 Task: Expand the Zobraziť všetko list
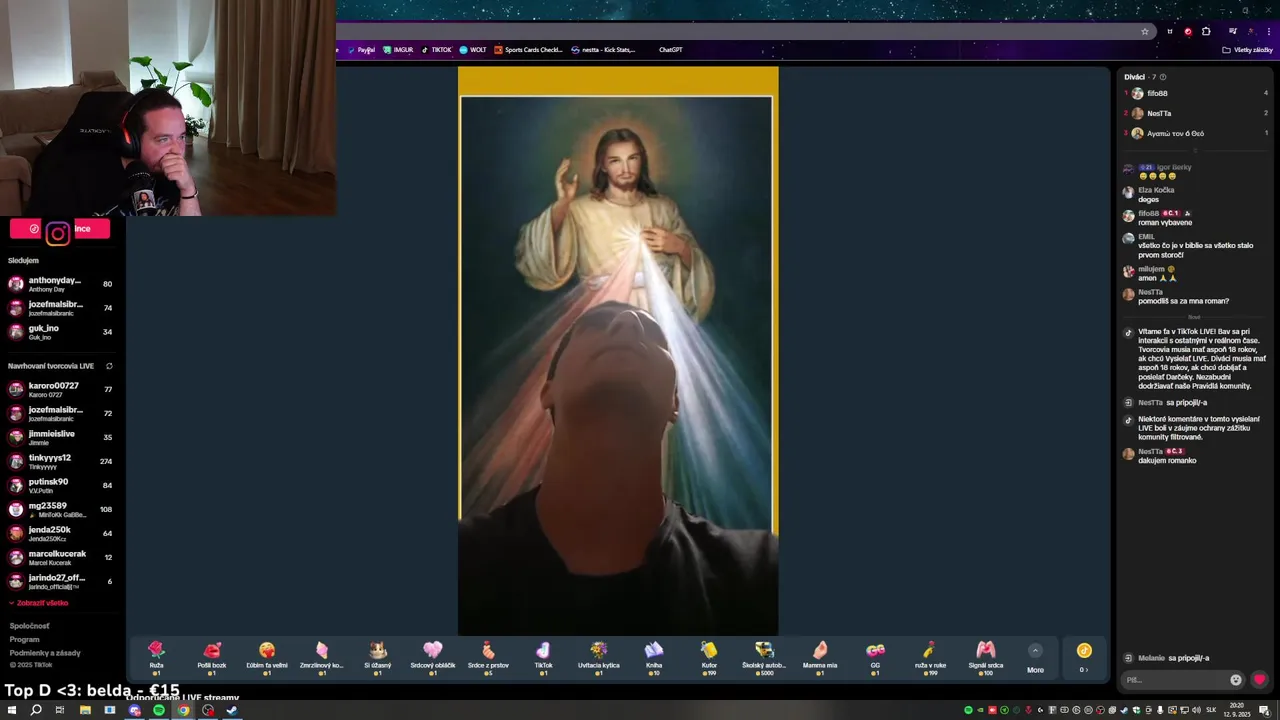40,603
